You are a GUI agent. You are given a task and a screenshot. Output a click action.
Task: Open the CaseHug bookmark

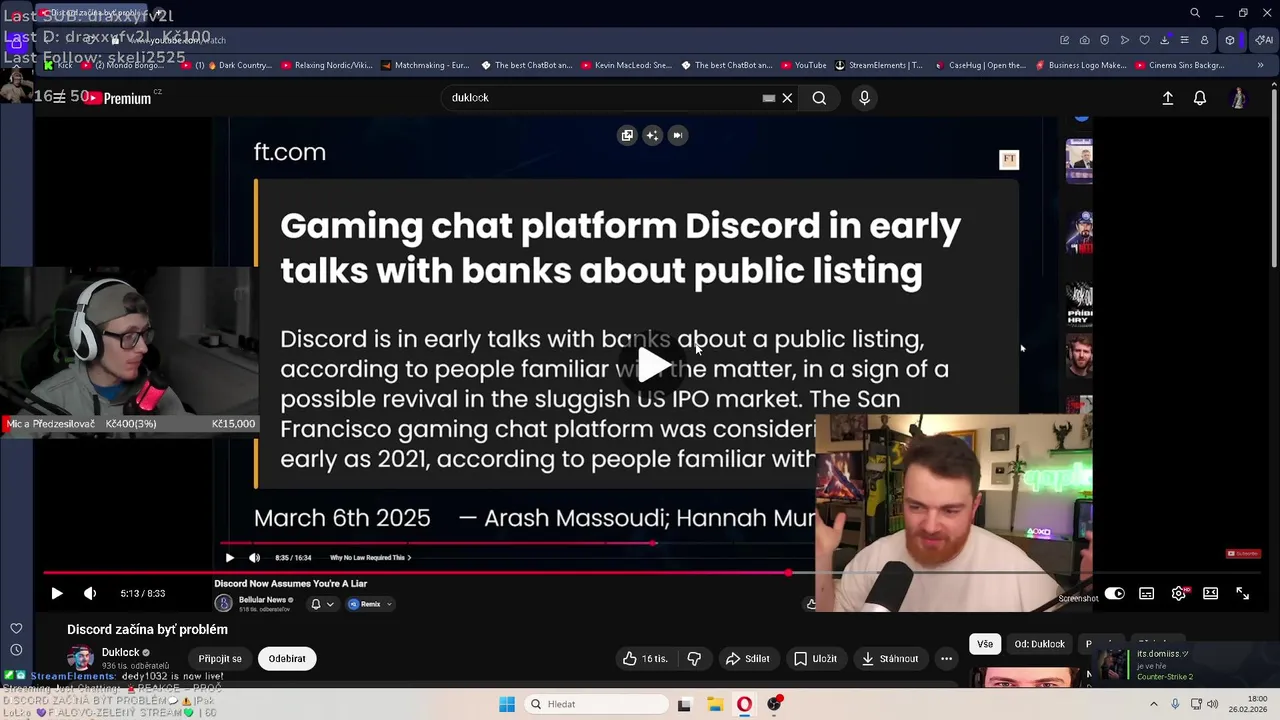pos(980,65)
